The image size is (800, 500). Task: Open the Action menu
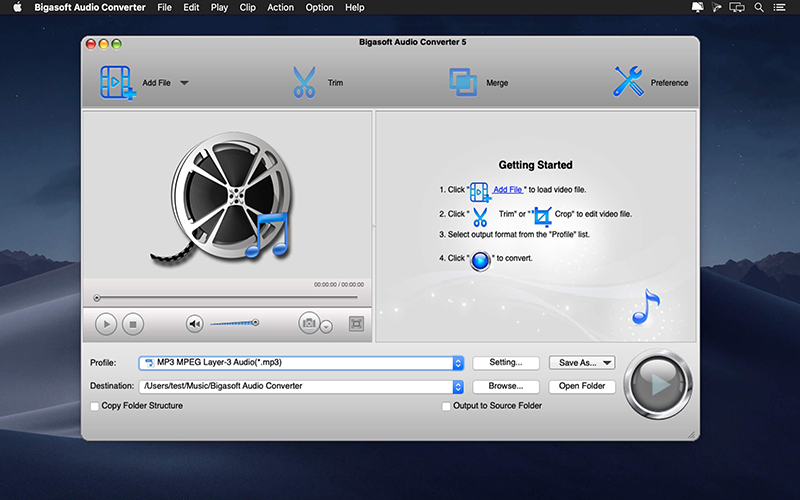point(281,7)
